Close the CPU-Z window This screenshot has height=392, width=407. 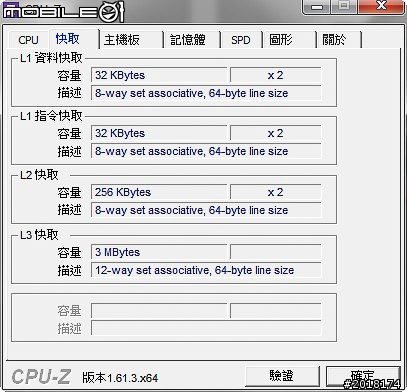coord(381,6)
